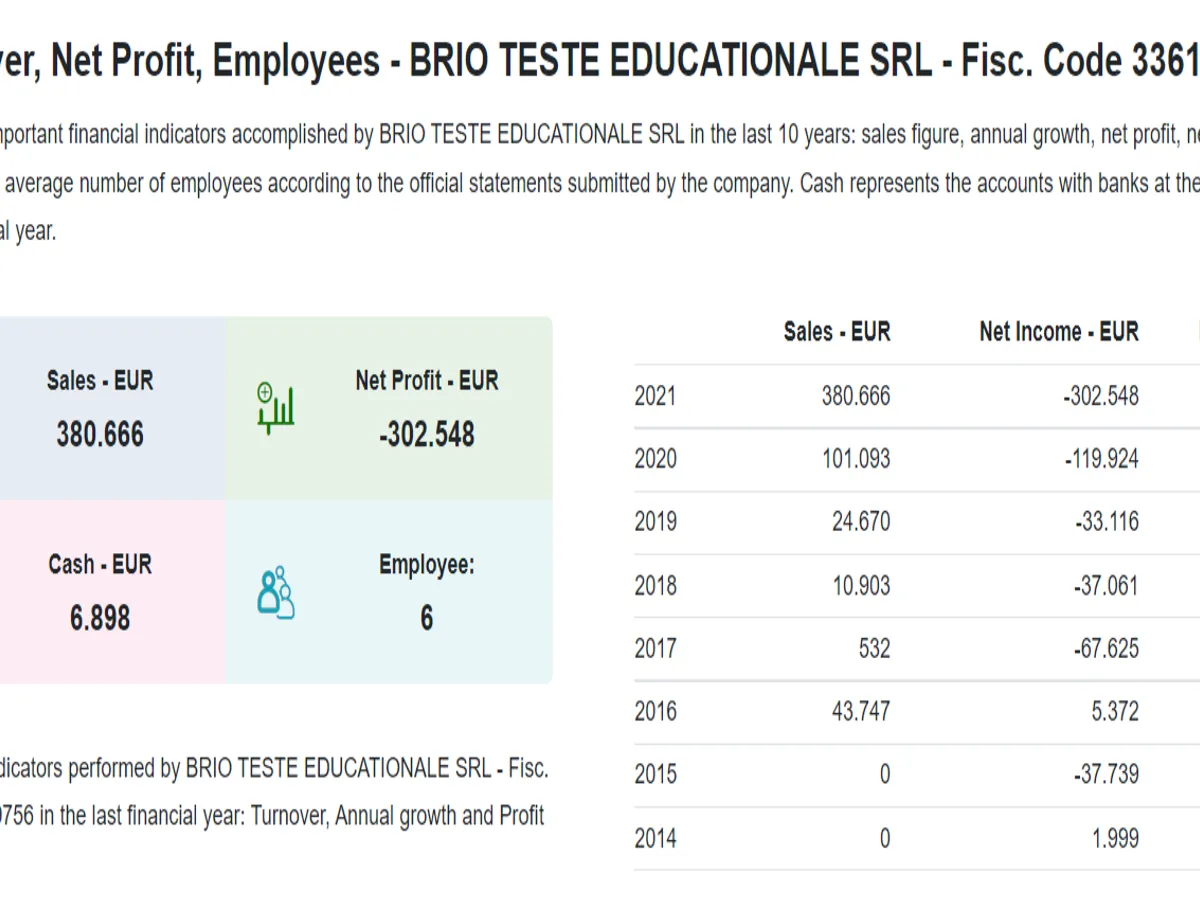Click the Sales - EUR table column header
The height and width of the screenshot is (900, 1200).
coord(836,332)
